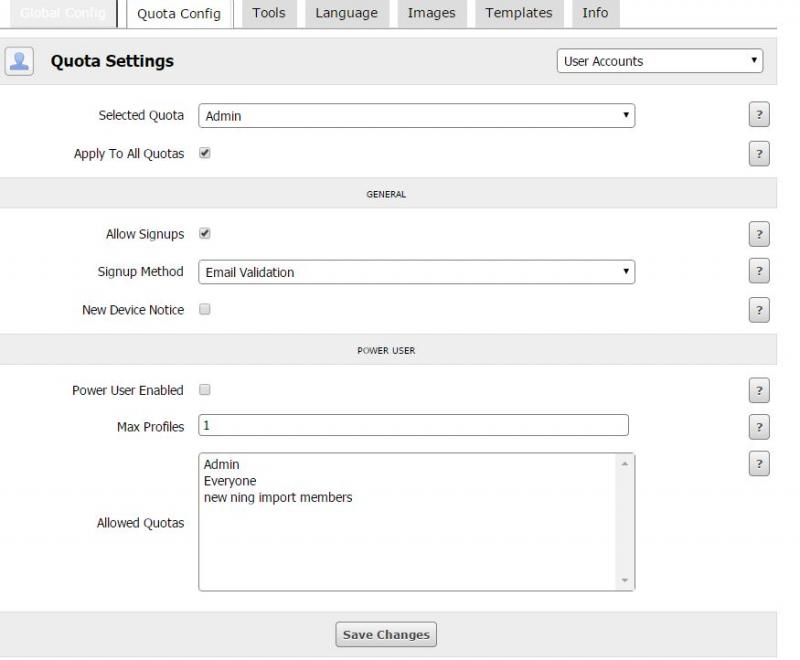Click into the Max Profiles input field

point(413,426)
